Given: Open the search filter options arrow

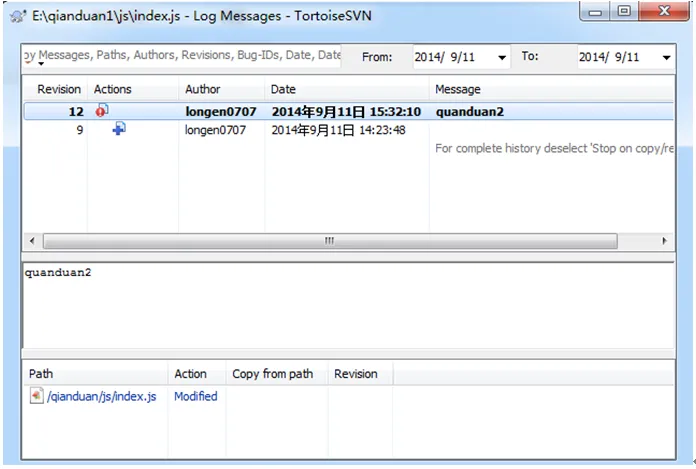Looking at the screenshot, I should coord(41,64).
